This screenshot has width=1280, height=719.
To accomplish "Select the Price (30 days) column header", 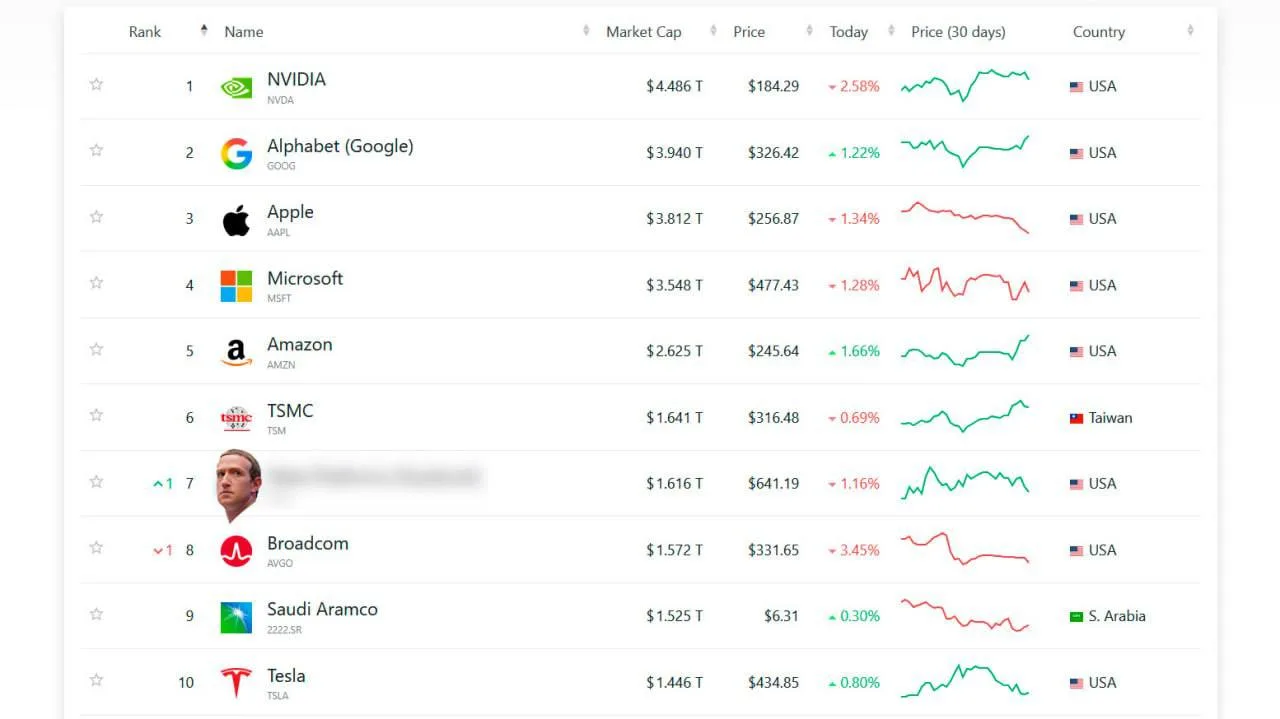I will tap(958, 32).
